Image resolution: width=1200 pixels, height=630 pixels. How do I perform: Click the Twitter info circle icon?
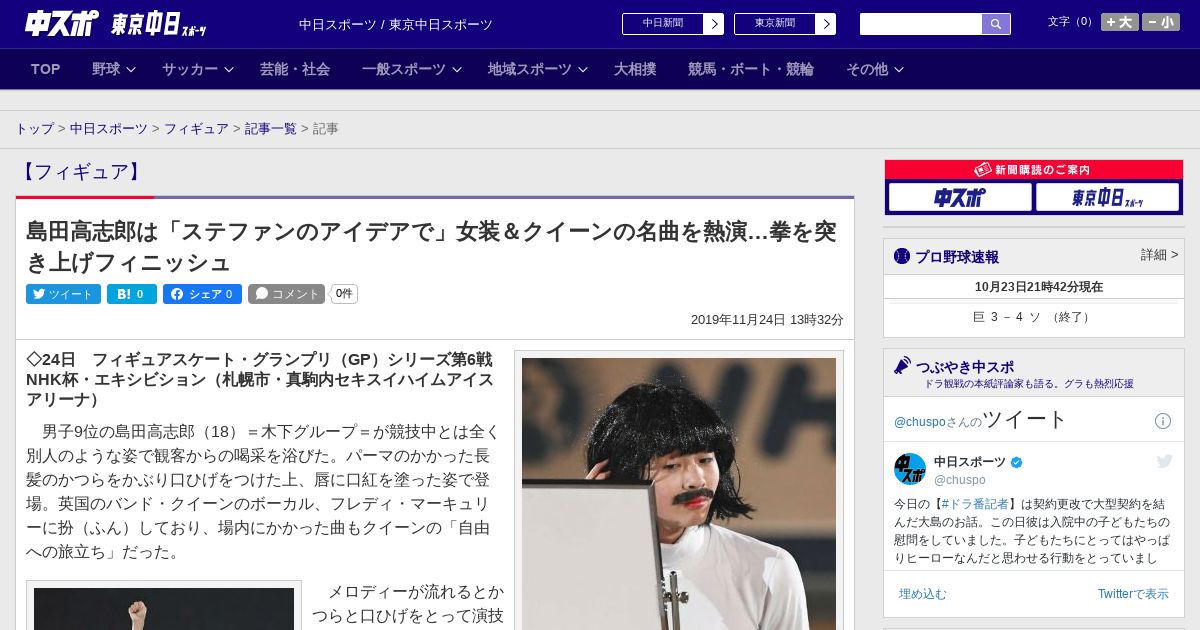tap(1163, 421)
